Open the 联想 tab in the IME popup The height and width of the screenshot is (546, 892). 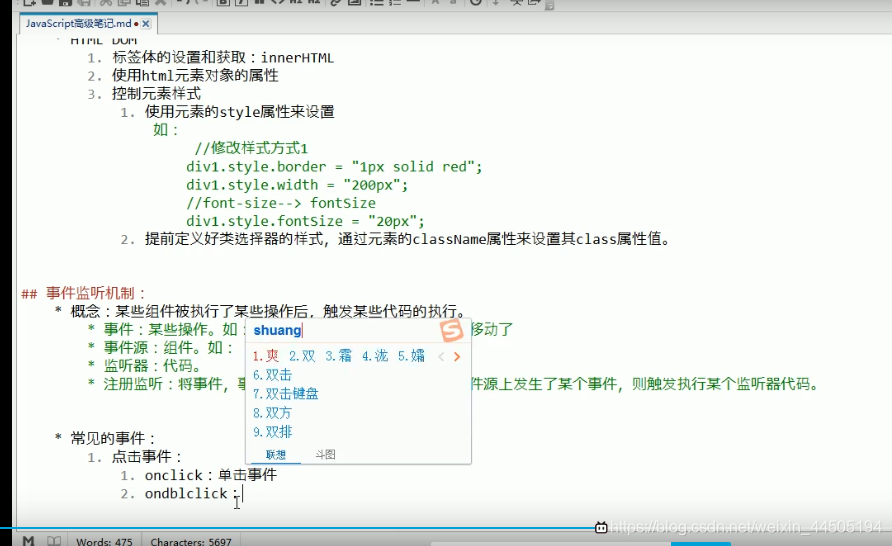[x=276, y=454]
